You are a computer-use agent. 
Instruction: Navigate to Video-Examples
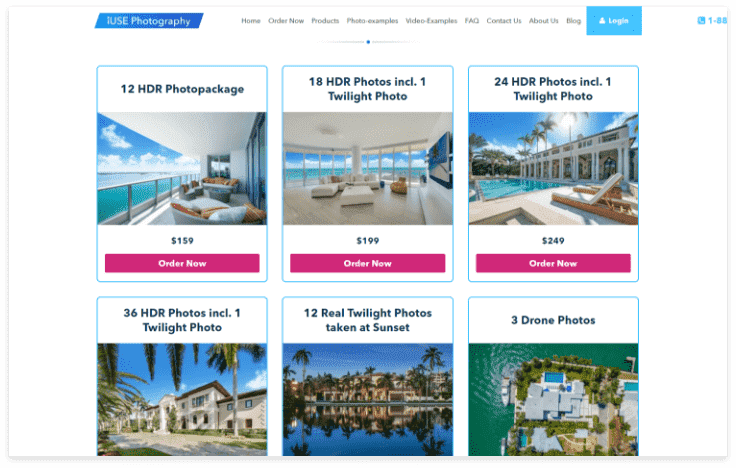point(431,21)
